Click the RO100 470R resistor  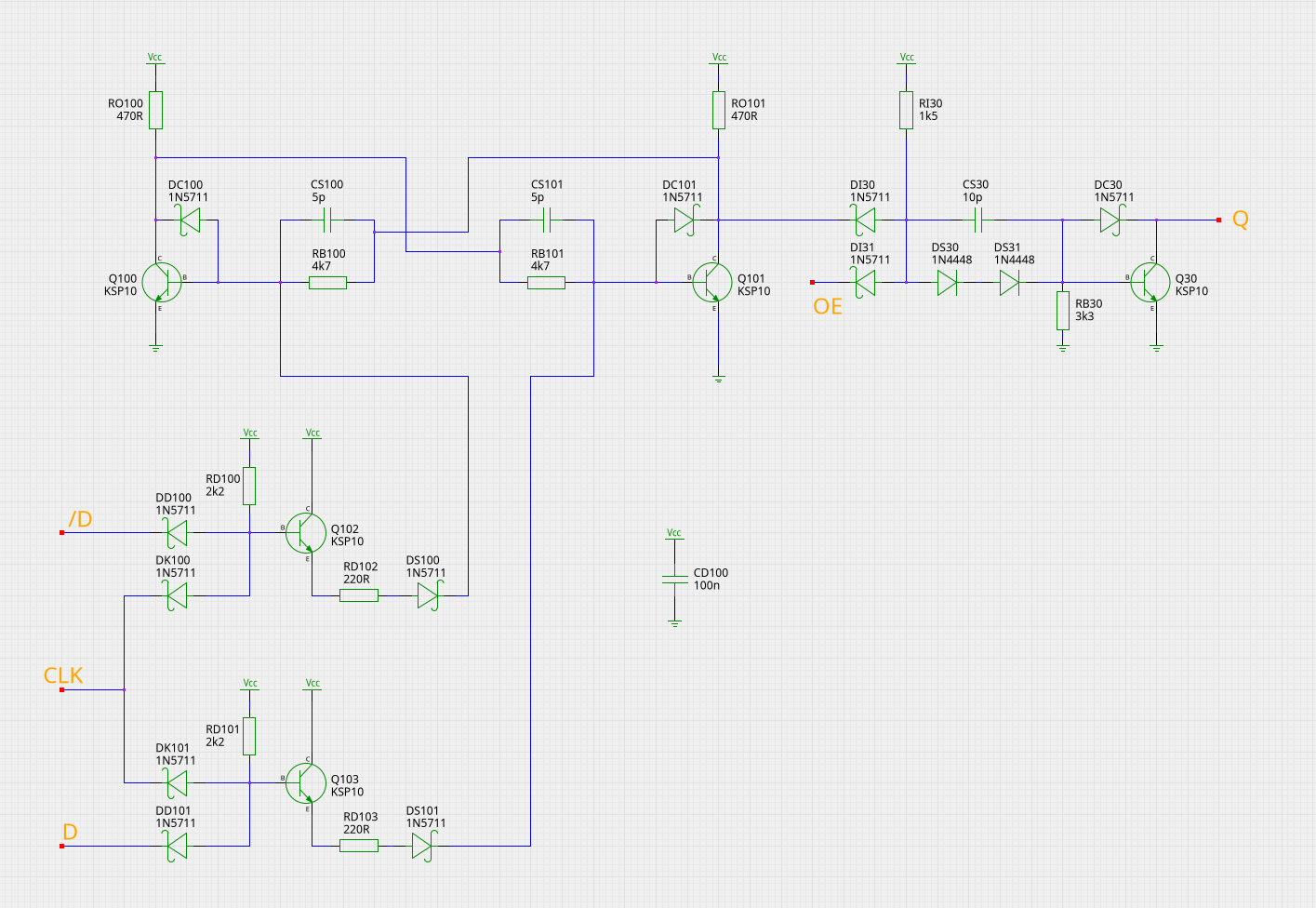(x=155, y=110)
